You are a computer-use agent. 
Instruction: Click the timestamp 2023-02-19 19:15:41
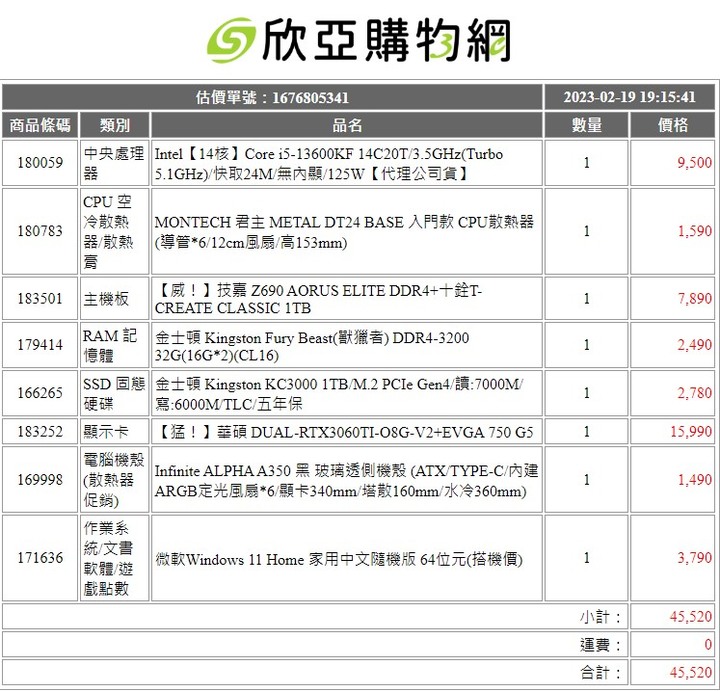pyautogui.click(x=630, y=97)
